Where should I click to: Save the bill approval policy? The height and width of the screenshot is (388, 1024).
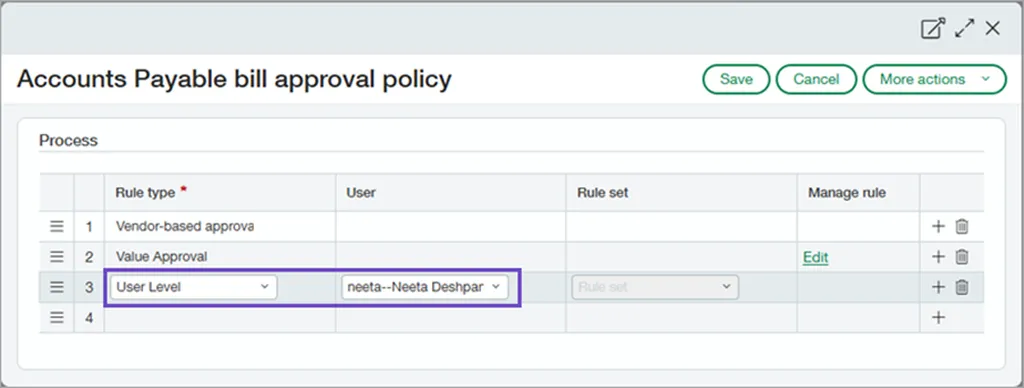736,79
